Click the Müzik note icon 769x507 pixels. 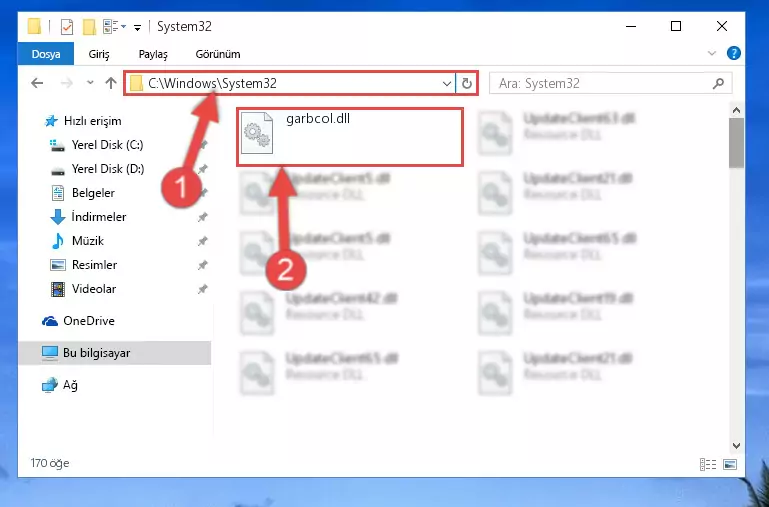pyautogui.click(x=57, y=241)
